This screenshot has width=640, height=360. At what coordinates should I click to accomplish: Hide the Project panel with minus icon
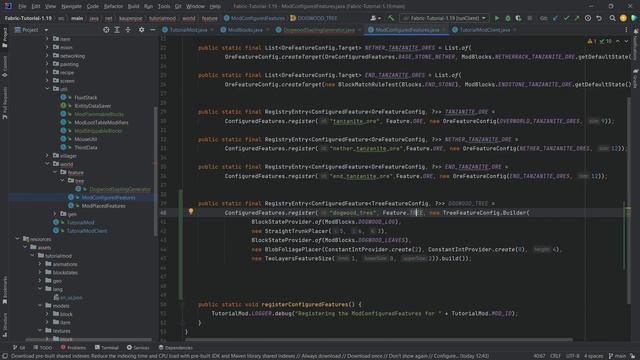pos(152,30)
